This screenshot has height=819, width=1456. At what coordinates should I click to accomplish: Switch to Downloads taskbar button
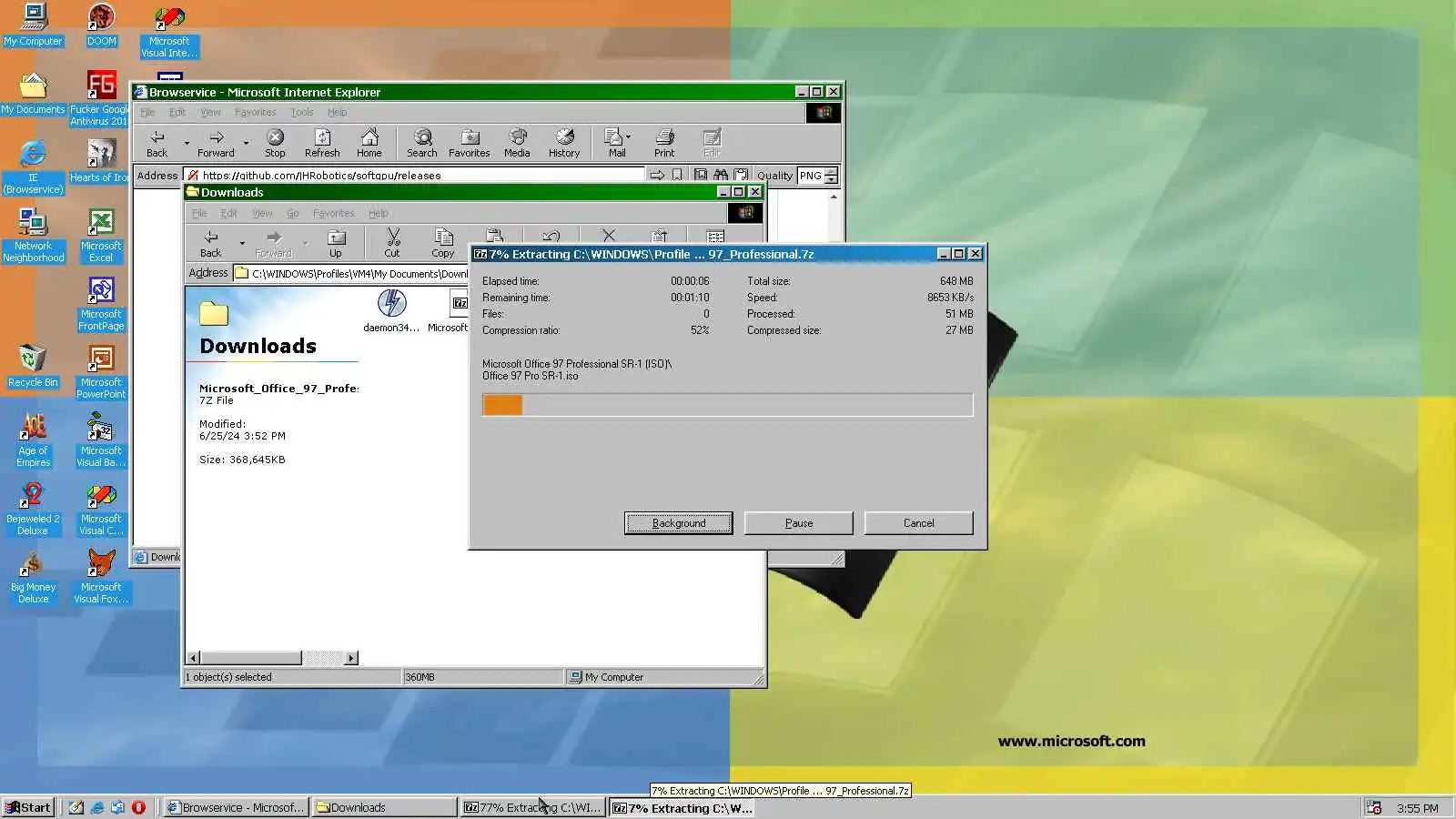[384, 807]
